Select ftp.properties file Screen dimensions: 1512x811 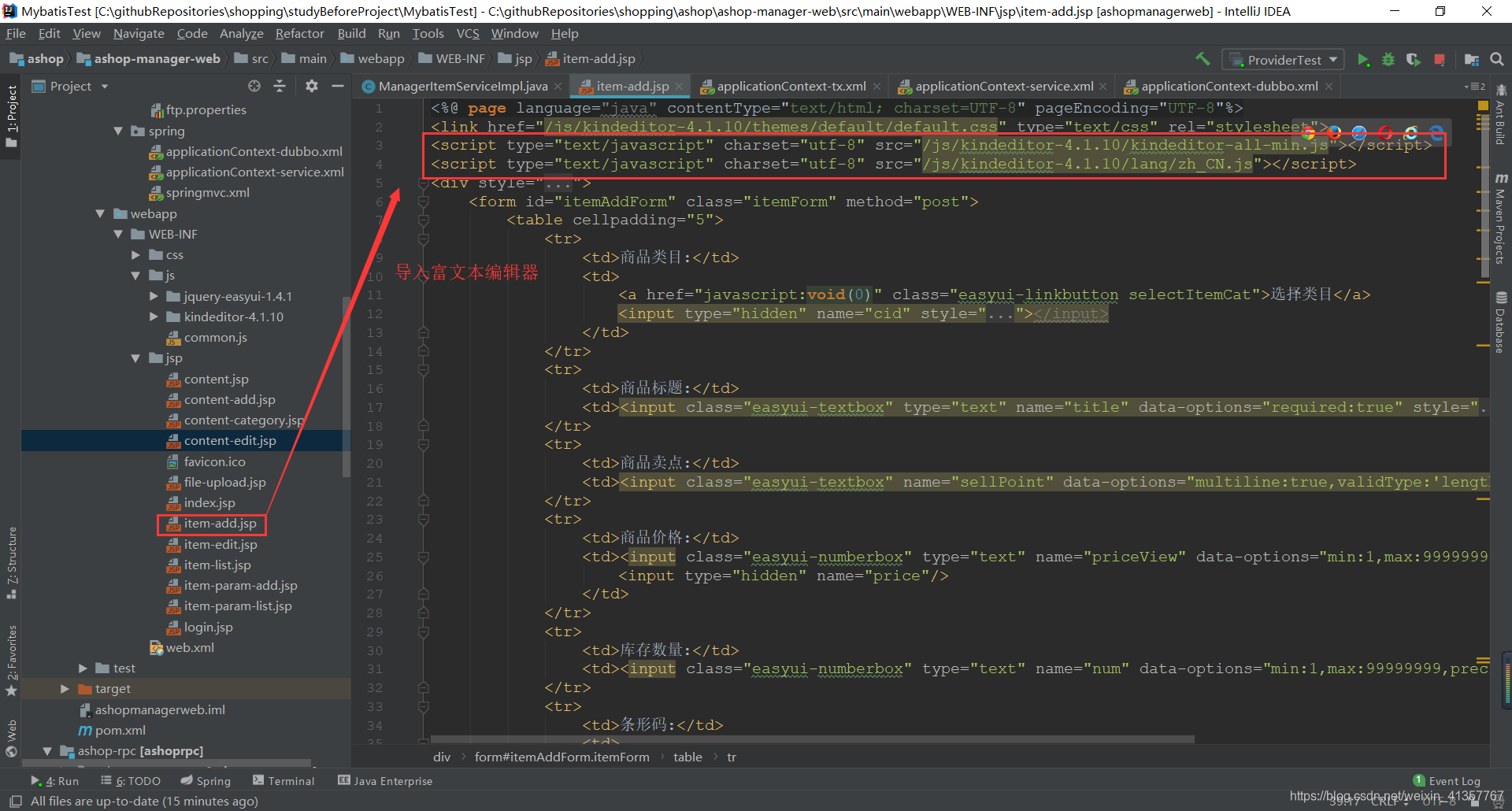tap(206, 109)
